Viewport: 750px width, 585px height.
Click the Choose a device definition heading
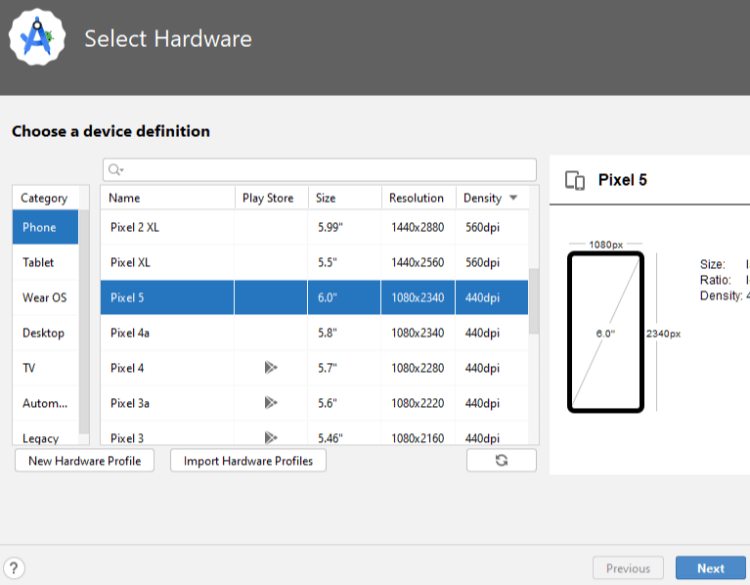click(x=111, y=131)
